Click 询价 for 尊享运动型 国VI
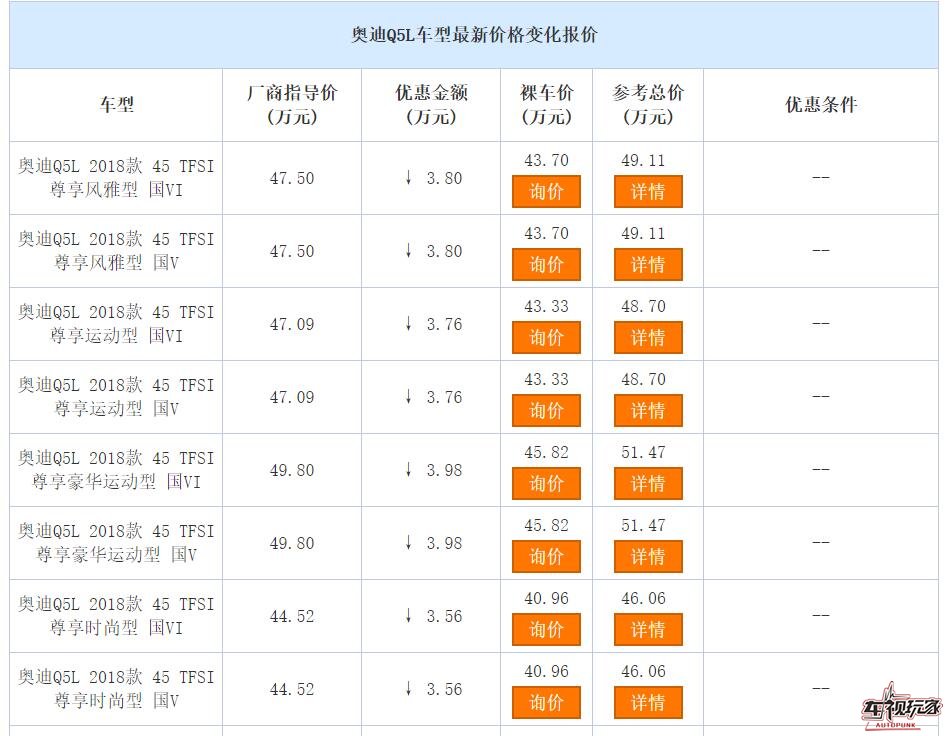This screenshot has height=736, width=948. click(546, 337)
